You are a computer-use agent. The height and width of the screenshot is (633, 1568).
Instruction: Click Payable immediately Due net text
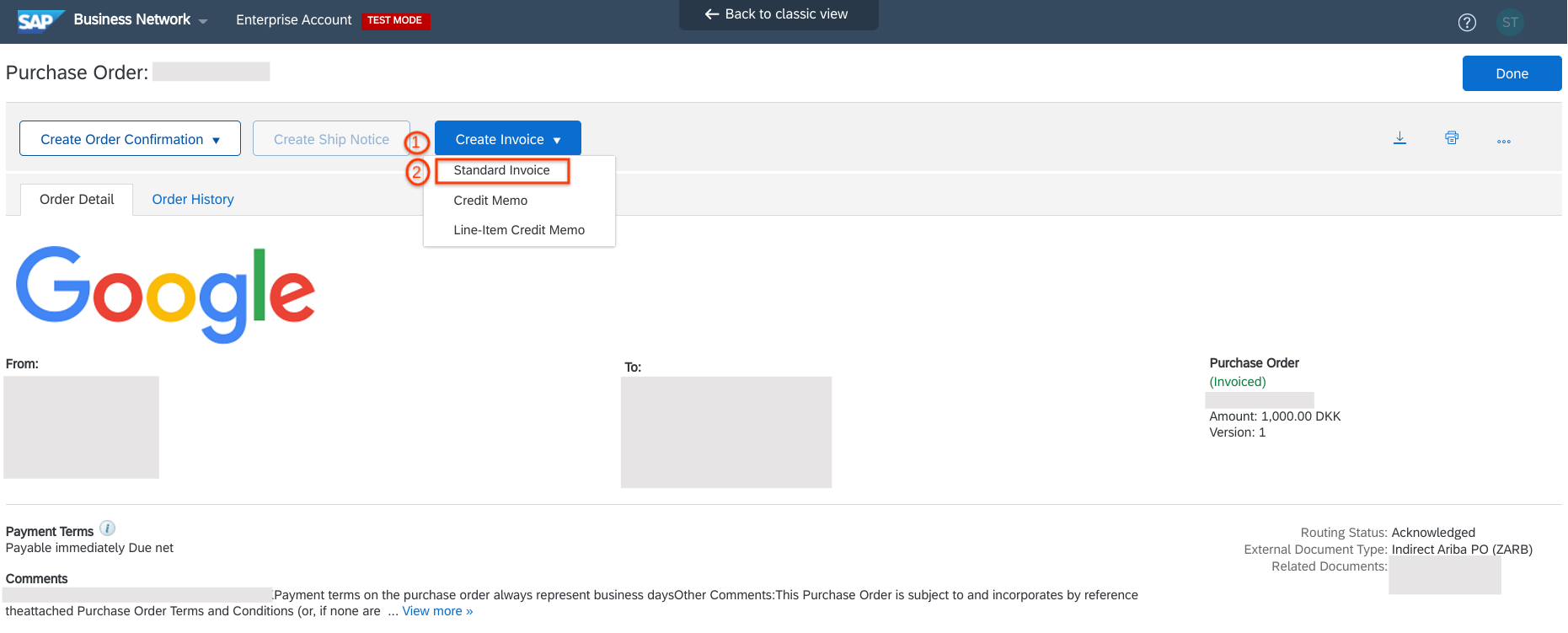point(89,548)
